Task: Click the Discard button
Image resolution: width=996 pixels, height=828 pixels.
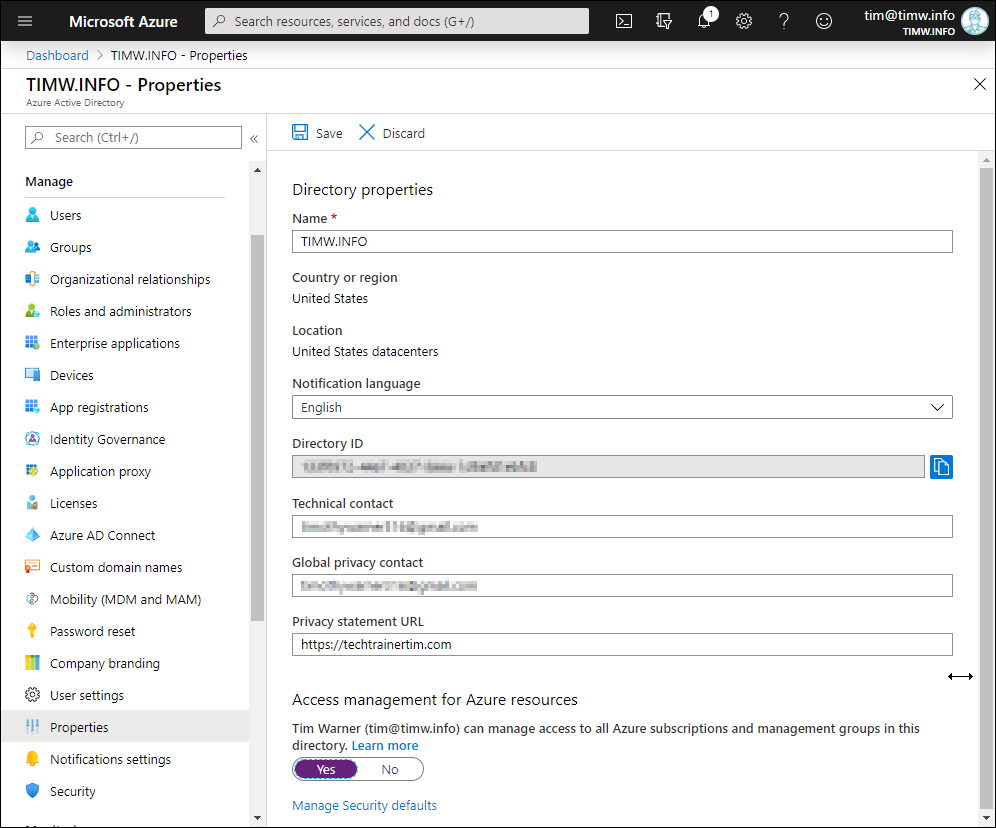Action: click(x=392, y=133)
